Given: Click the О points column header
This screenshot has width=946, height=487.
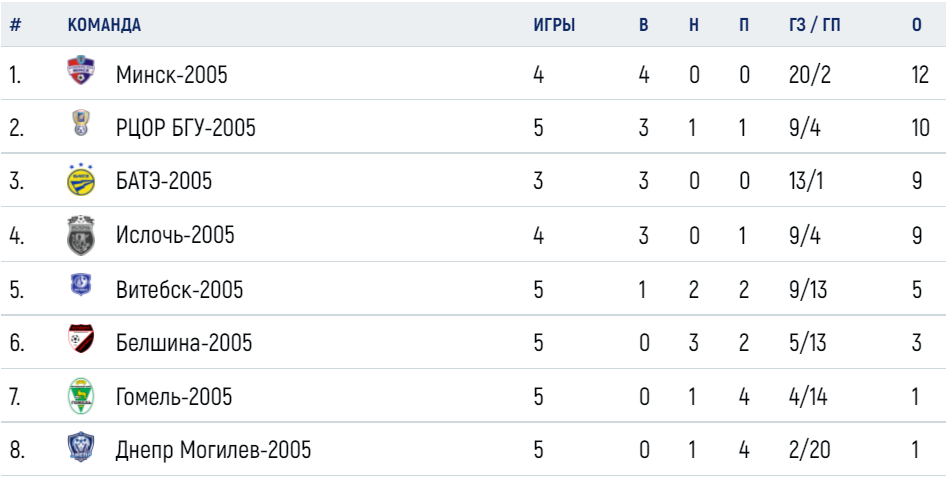Looking at the screenshot, I should coord(917,25).
